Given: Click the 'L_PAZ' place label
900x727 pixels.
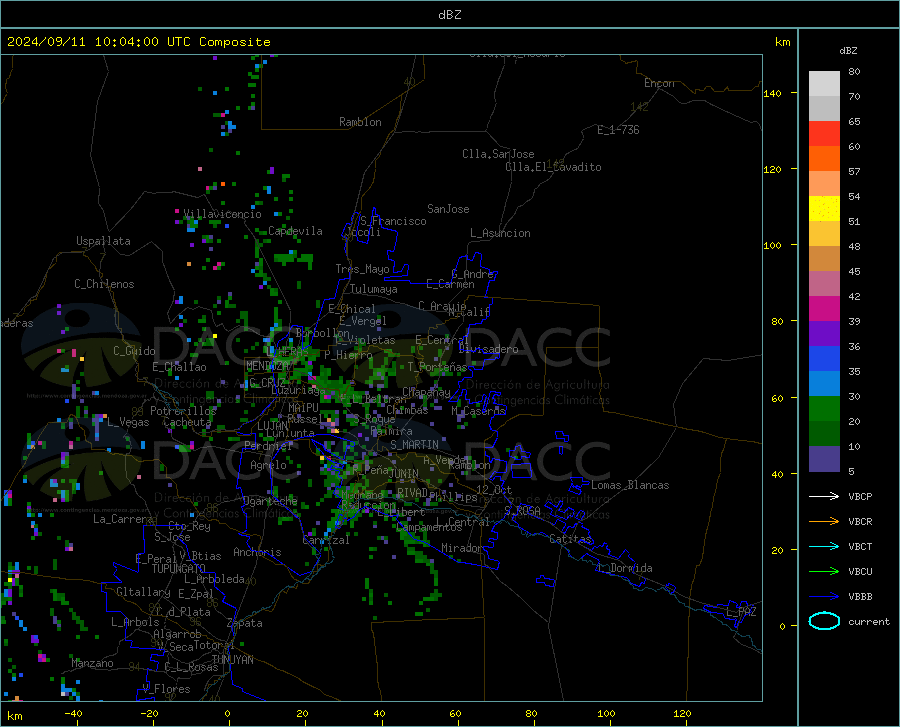Looking at the screenshot, I should 741,612.
